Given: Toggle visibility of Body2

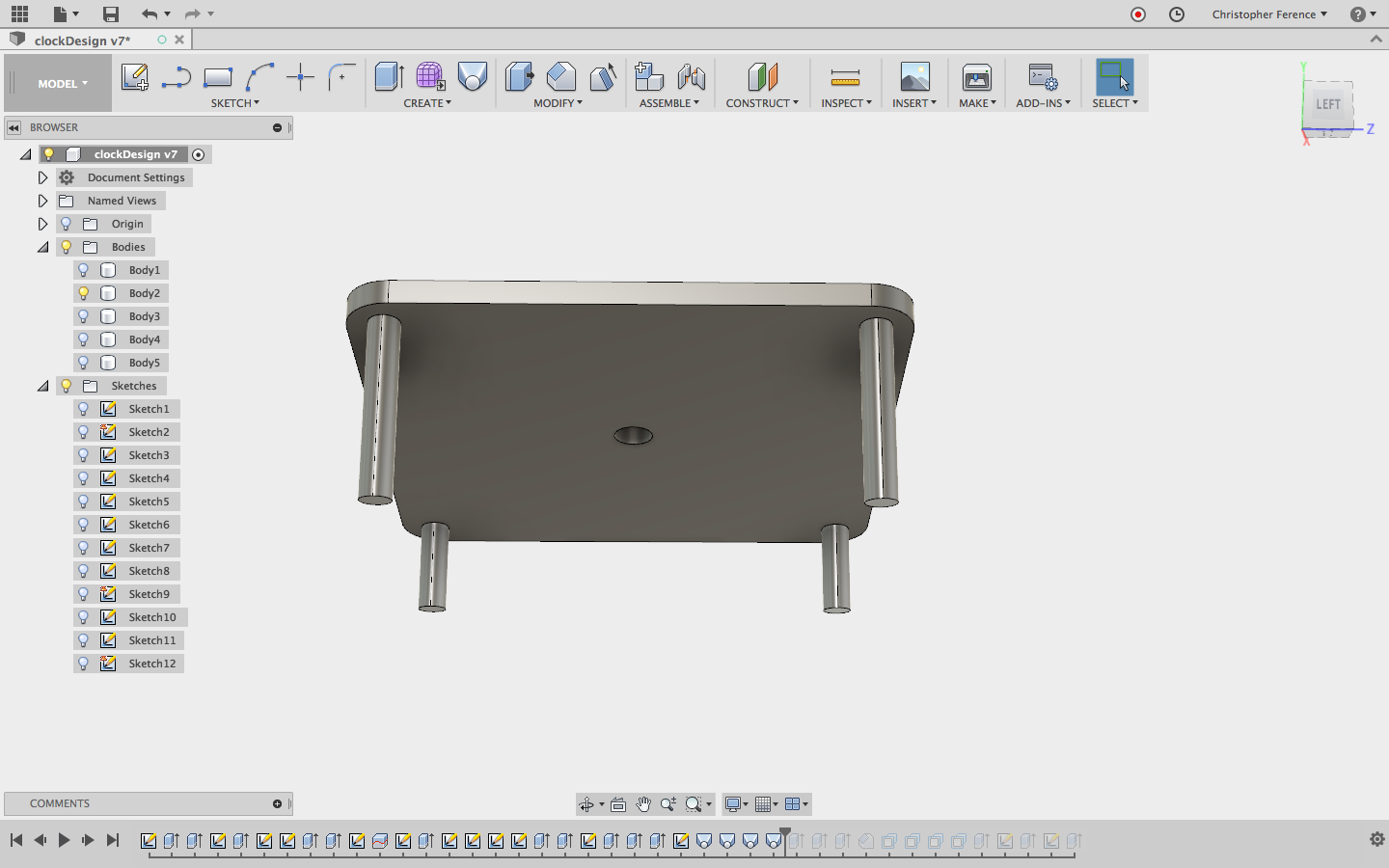Looking at the screenshot, I should point(84,293).
